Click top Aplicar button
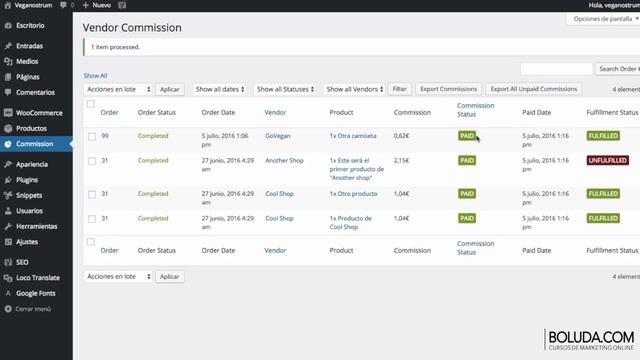The height and width of the screenshot is (360, 640). tap(169, 89)
